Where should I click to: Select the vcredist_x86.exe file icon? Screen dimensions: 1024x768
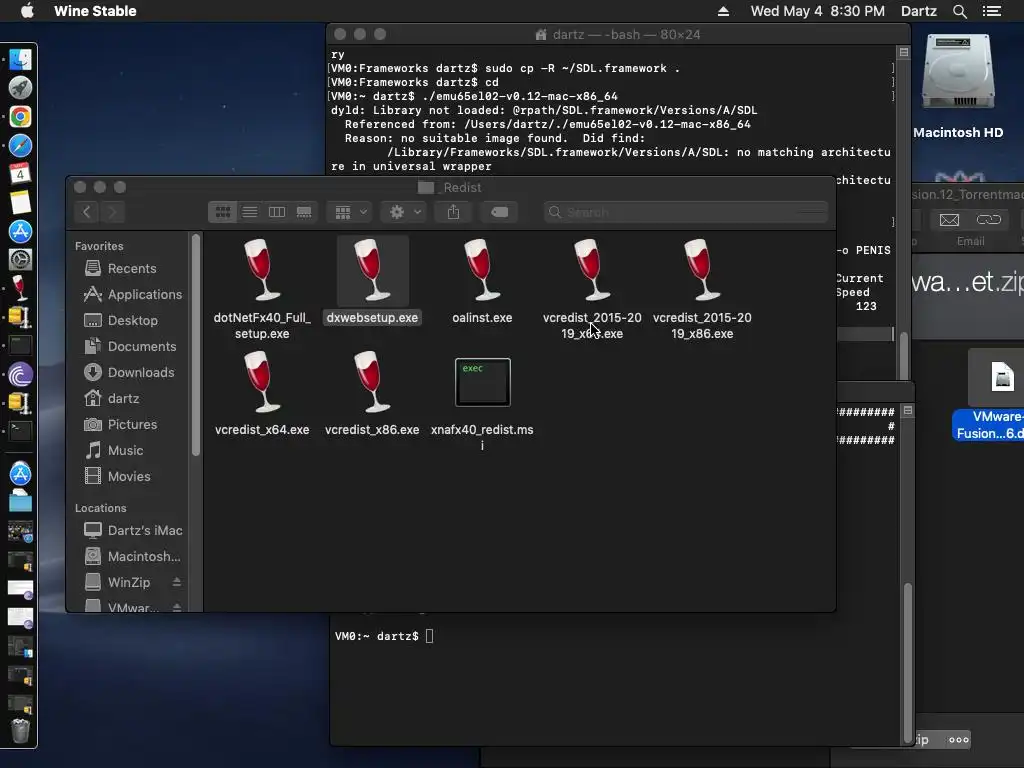click(372, 382)
